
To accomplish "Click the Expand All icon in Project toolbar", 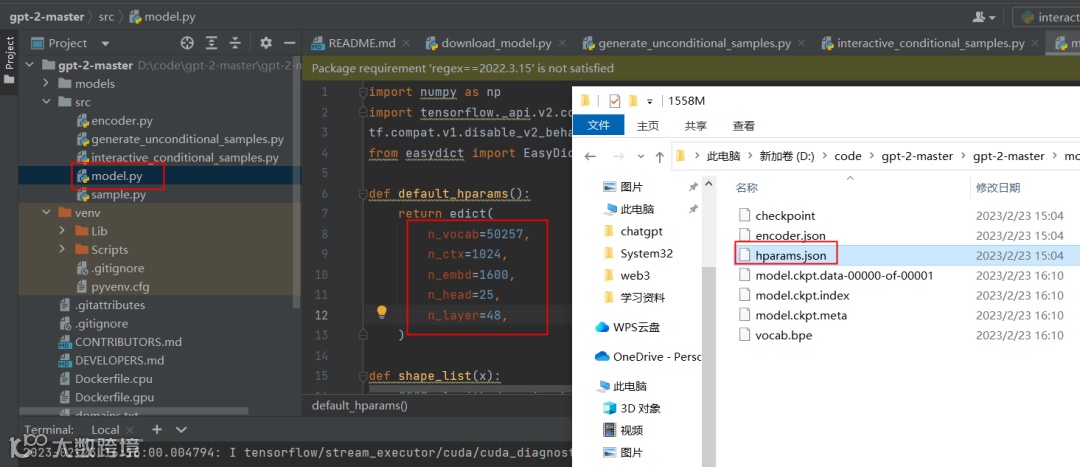I will (211, 43).
